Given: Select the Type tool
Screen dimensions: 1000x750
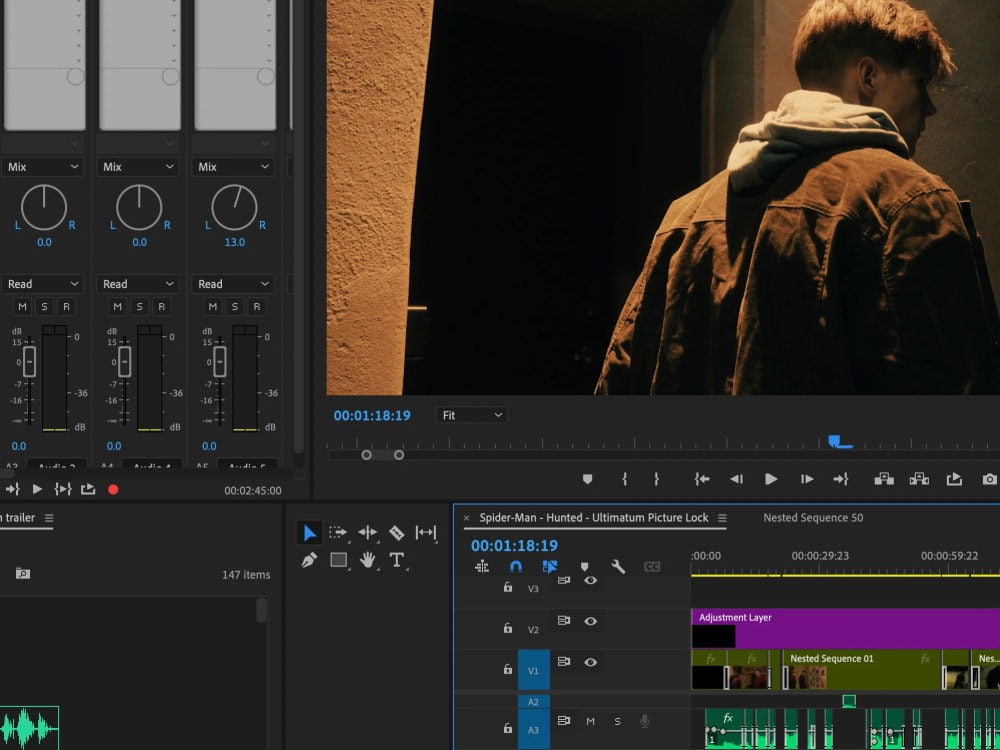Looking at the screenshot, I should click(x=397, y=561).
